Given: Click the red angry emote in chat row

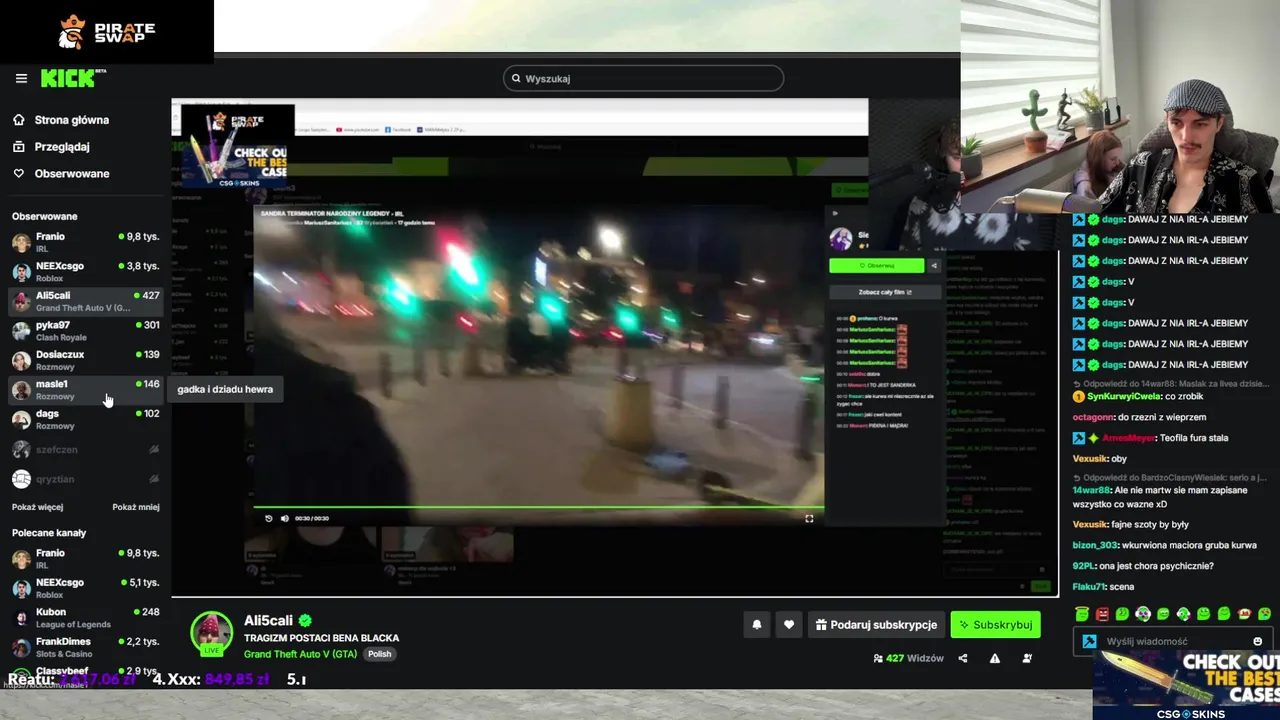Looking at the screenshot, I should (1102, 614).
